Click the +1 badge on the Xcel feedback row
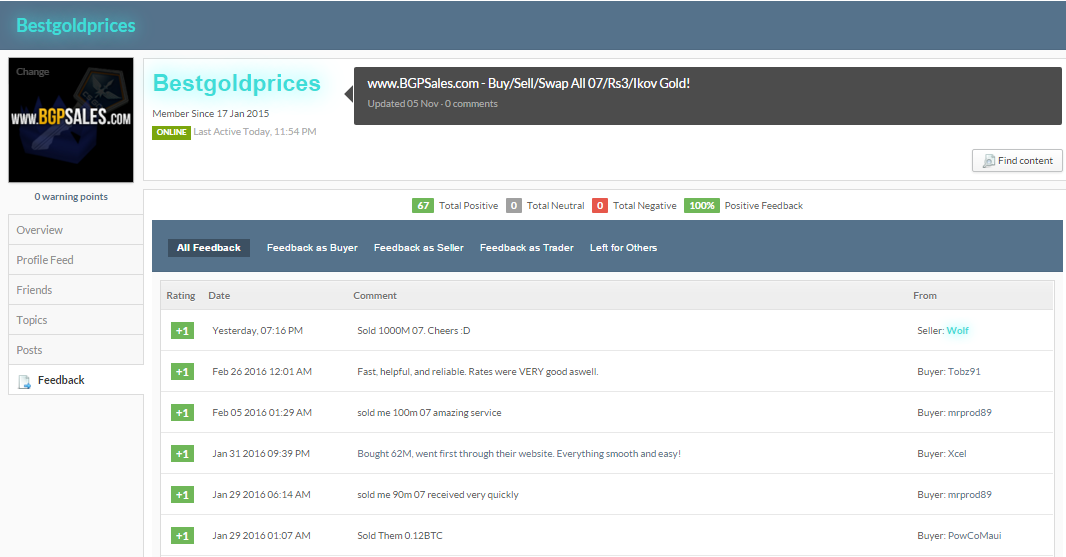 point(182,454)
